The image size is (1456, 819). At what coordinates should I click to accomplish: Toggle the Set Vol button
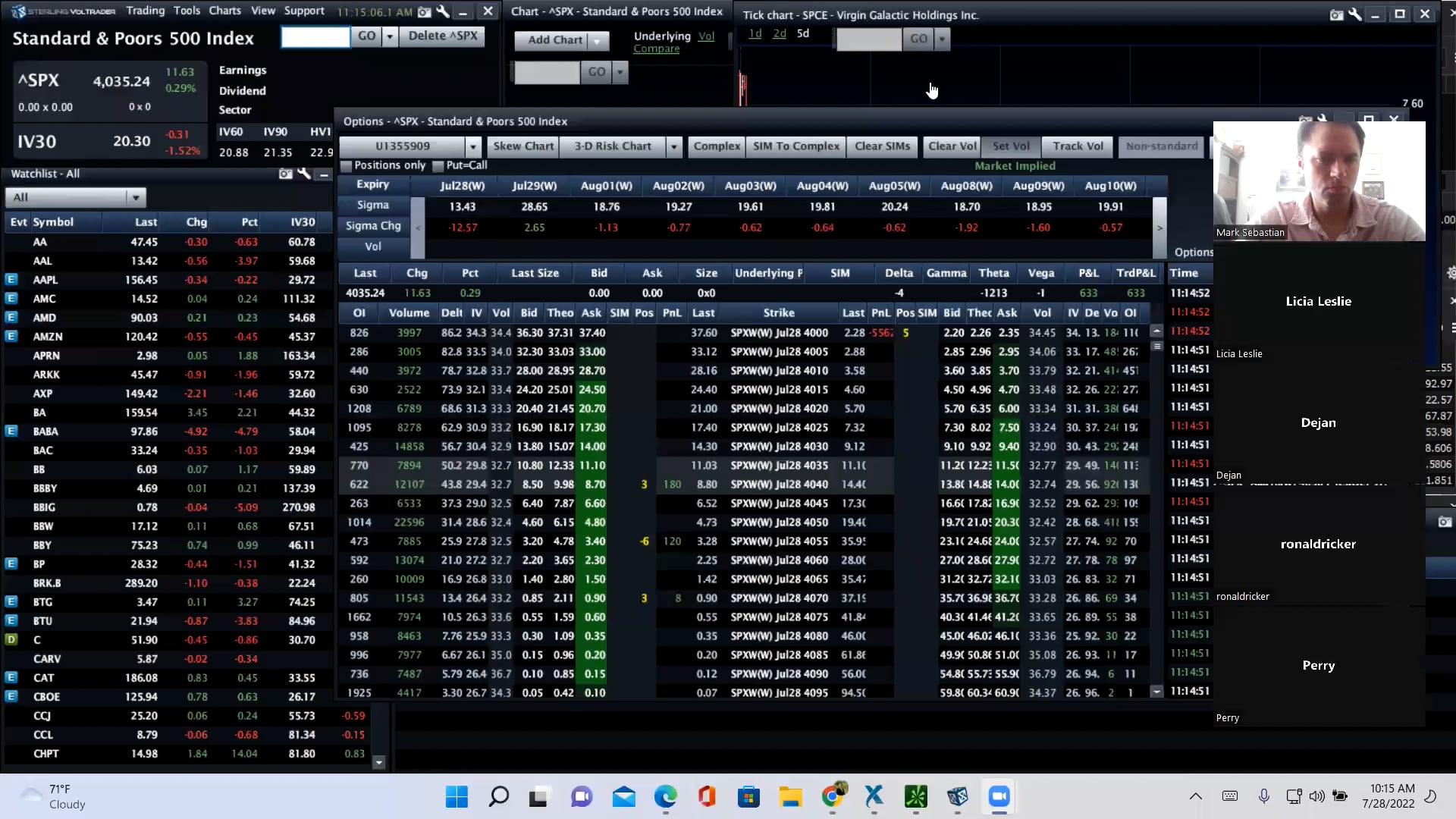tap(1011, 146)
